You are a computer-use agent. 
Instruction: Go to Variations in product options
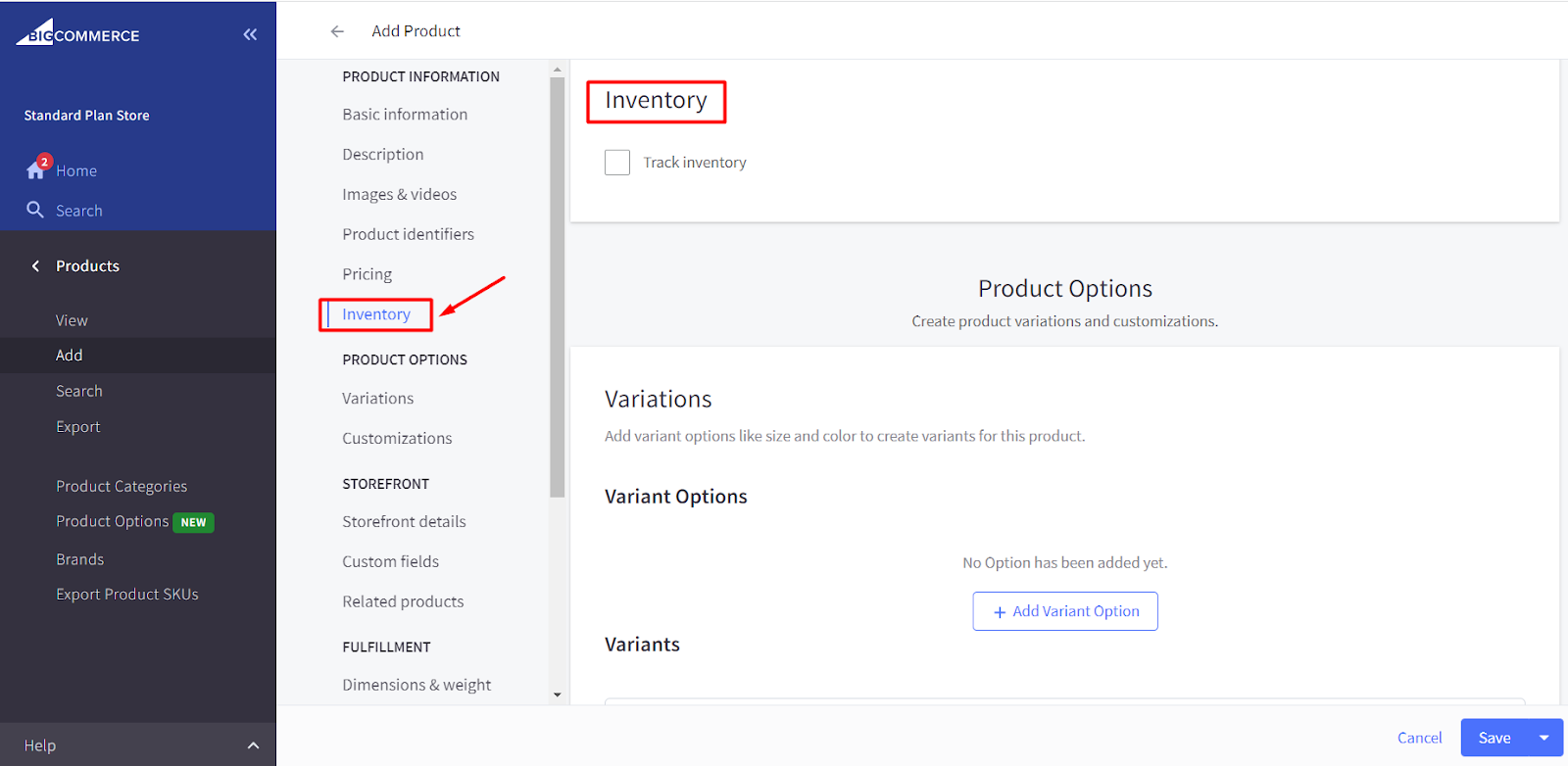pos(377,398)
